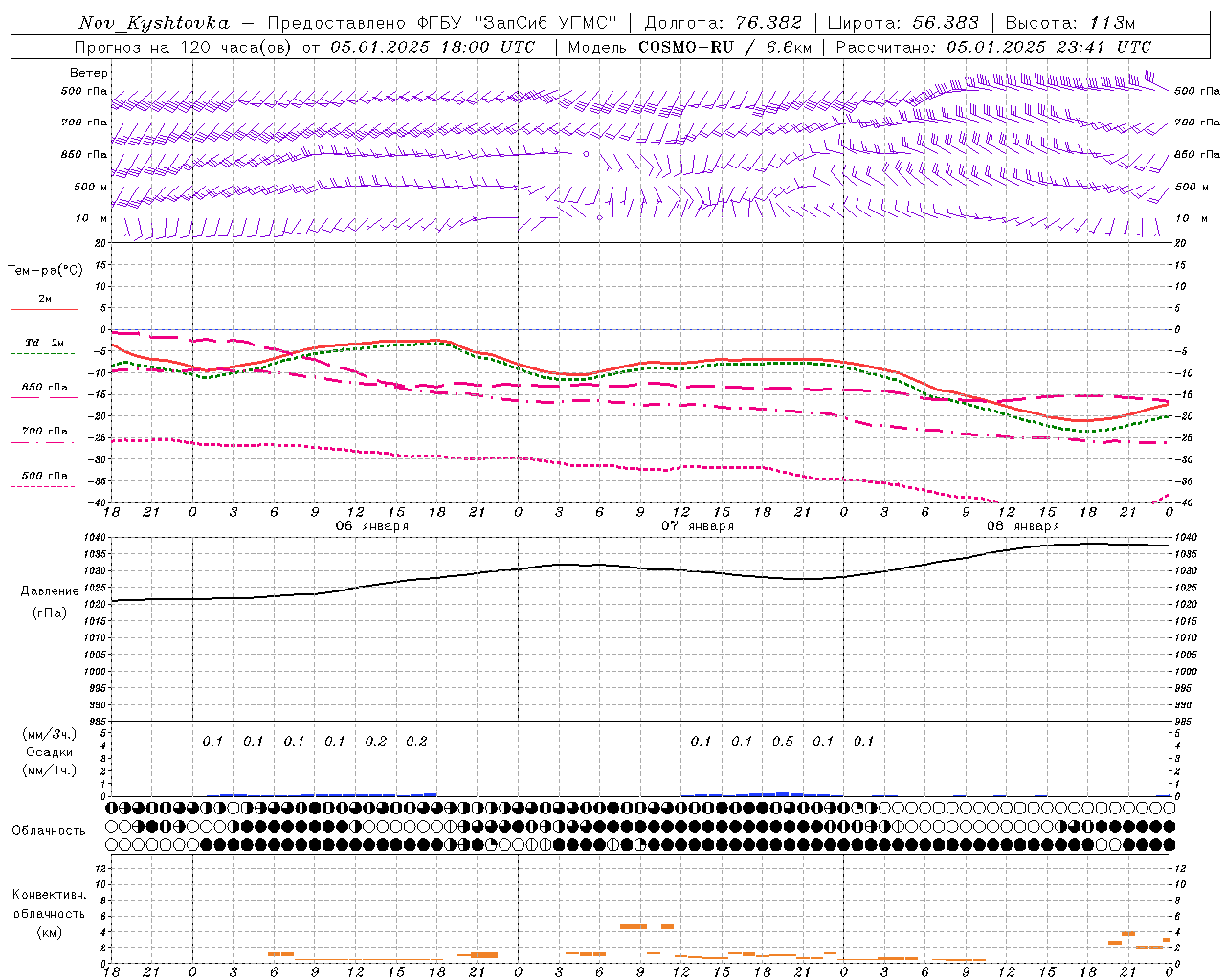The image size is (1225, 980).
Task: Click the model name COSMO-RU / 6.6км
Action: click(724, 47)
